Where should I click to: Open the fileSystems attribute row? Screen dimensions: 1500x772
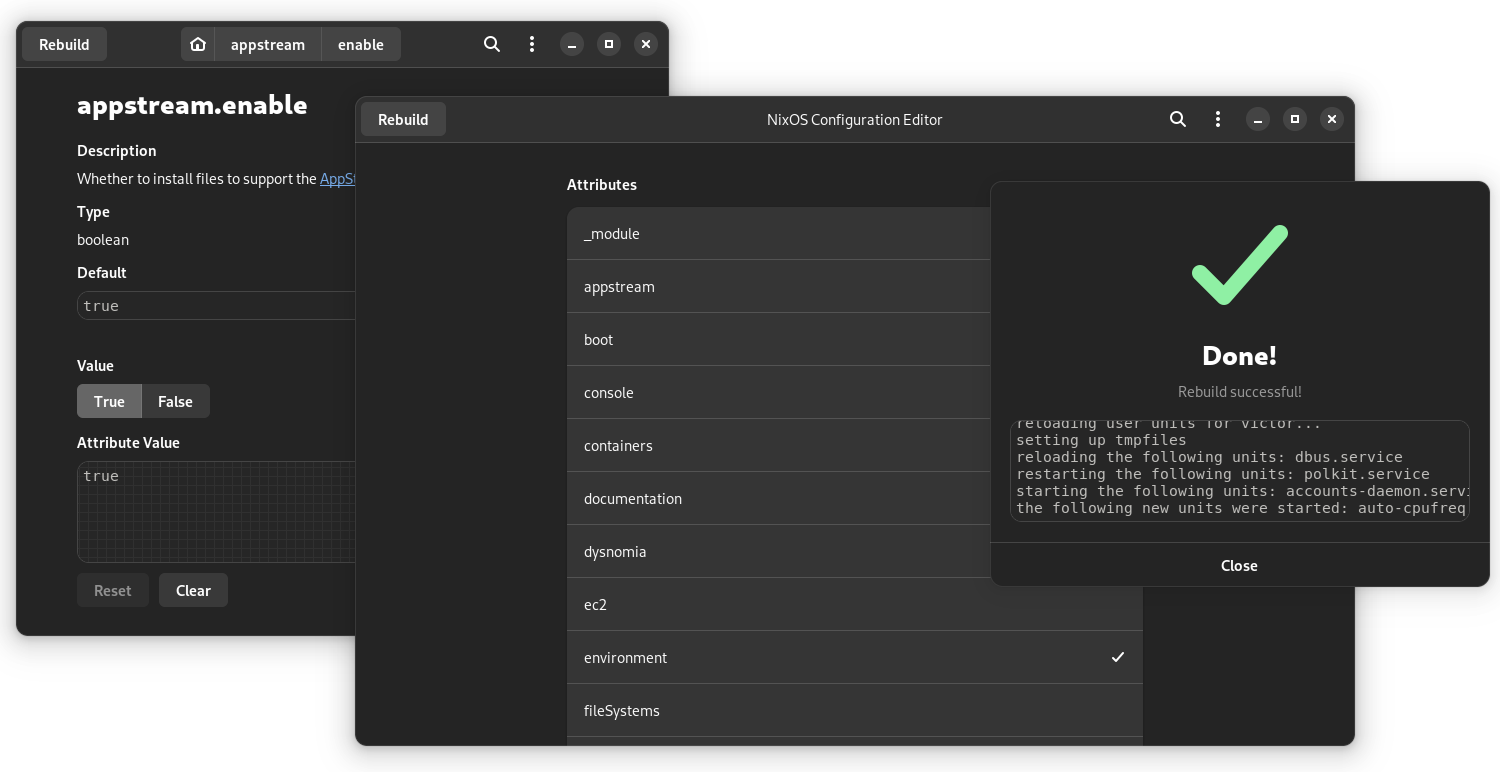[855, 710]
